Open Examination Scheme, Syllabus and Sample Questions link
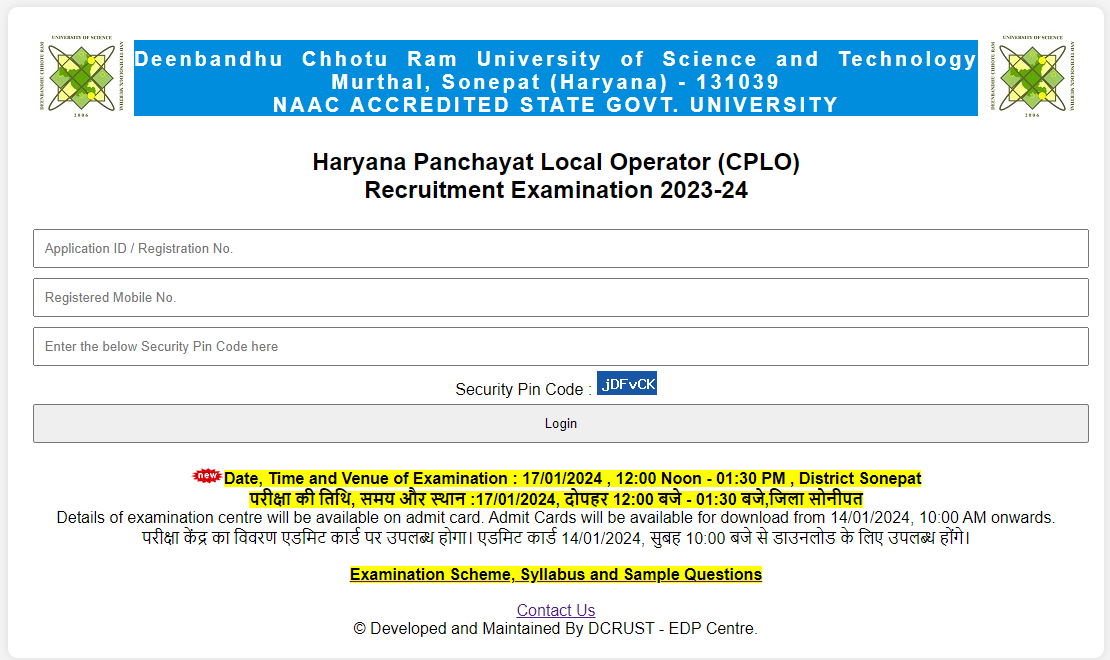1110x660 pixels. click(x=556, y=574)
